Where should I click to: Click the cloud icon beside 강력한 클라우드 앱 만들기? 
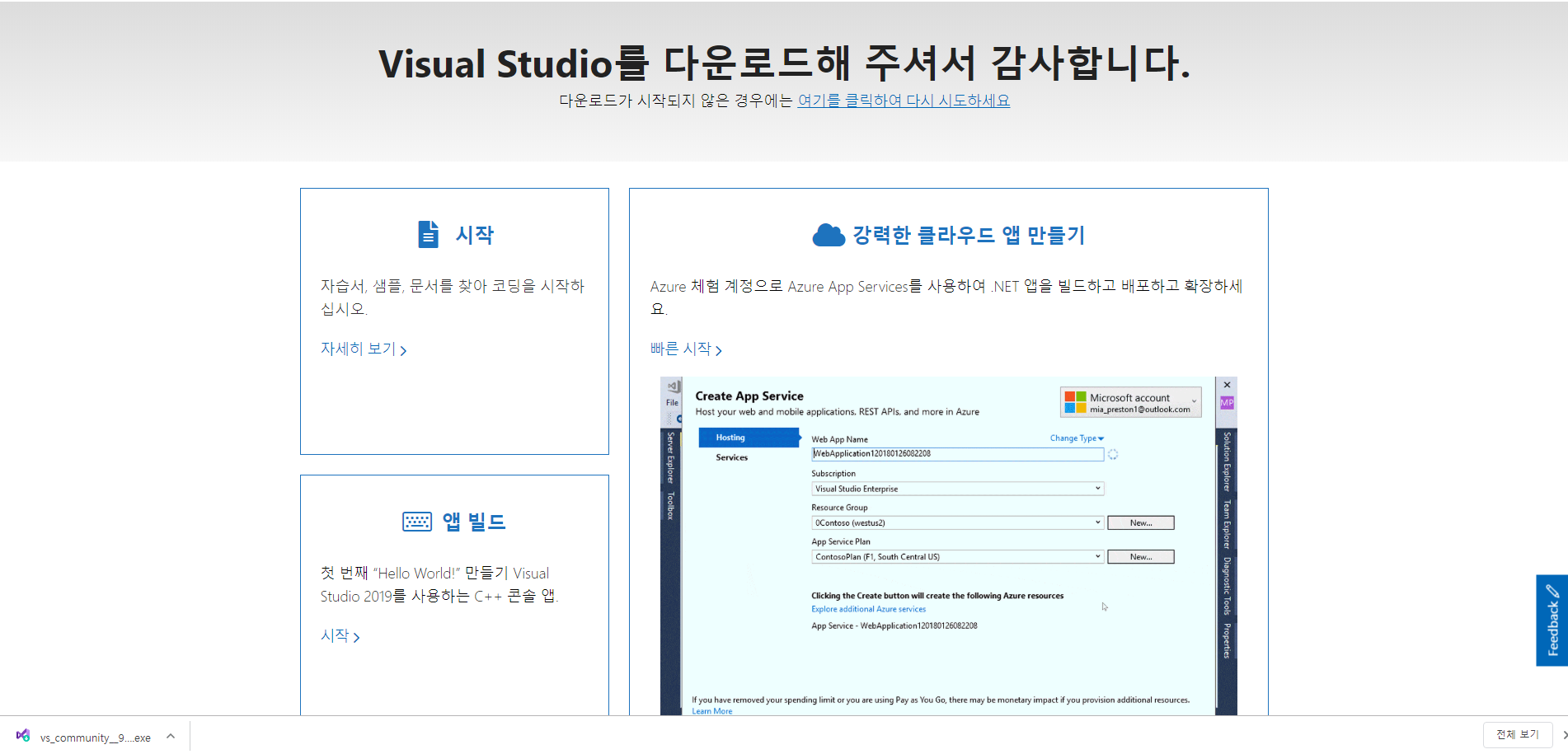pyautogui.click(x=829, y=235)
